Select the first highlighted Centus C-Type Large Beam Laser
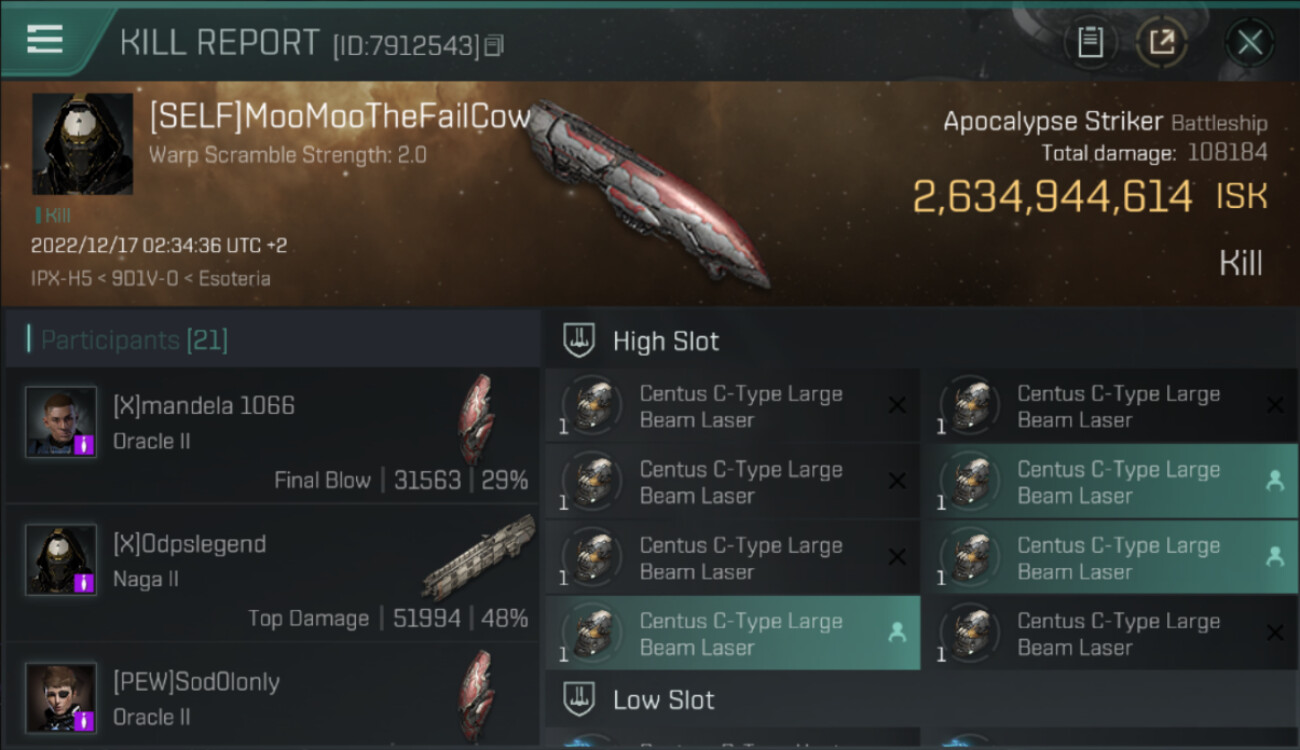 tap(1109, 482)
